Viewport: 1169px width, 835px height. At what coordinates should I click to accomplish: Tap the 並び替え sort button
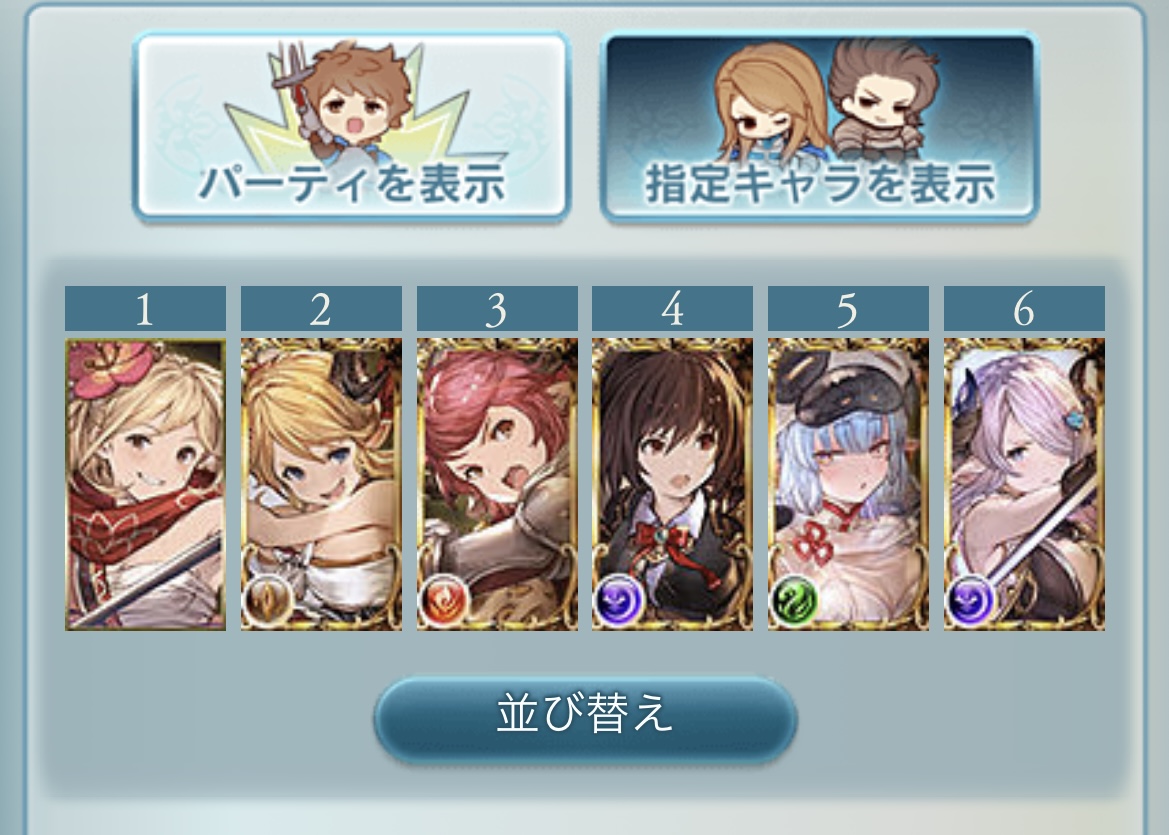tap(585, 719)
